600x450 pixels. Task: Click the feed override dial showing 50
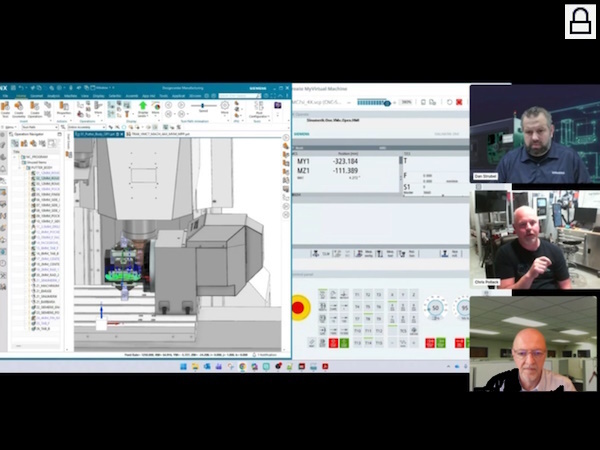tap(435, 308)
